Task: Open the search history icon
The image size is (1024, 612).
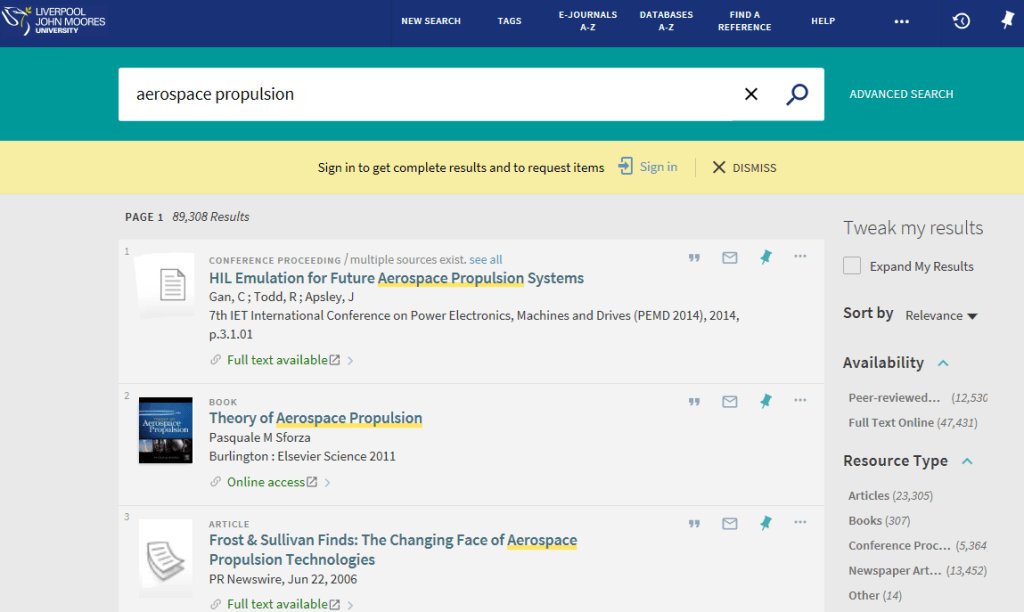Action: pyautogui.click(x=961, y=21)
